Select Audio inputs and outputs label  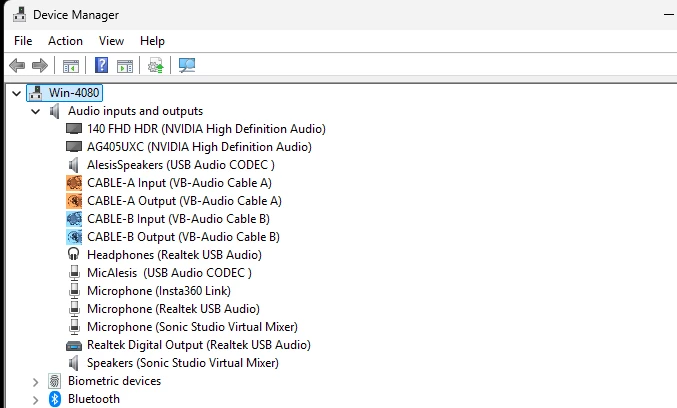(x=136, y=111)
